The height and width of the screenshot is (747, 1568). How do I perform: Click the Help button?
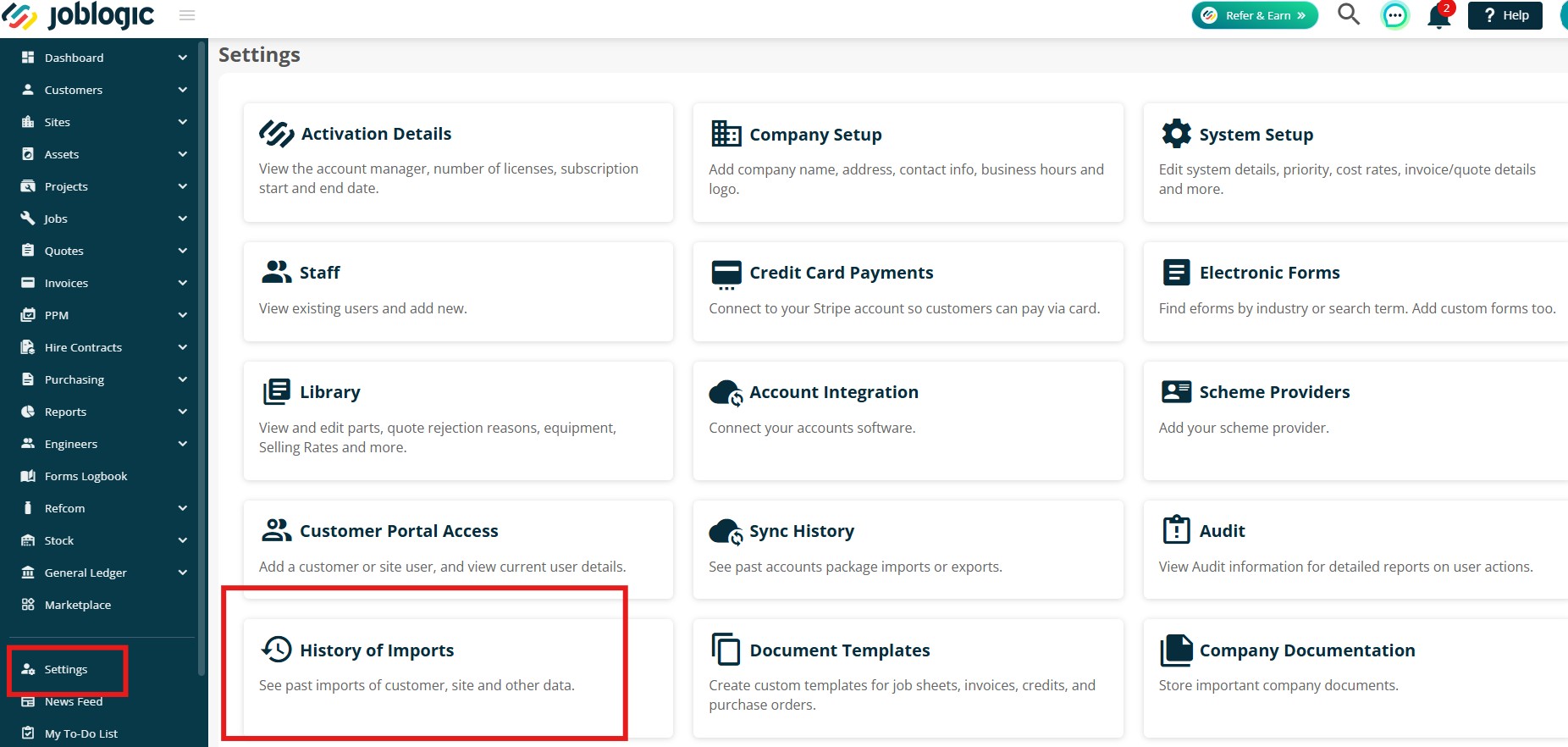click(1505, 15)
